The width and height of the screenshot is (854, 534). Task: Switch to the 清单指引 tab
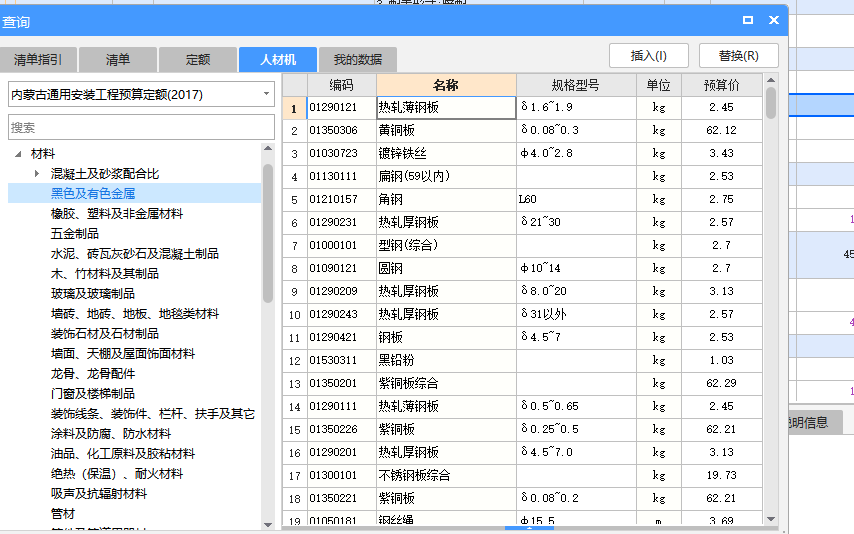coord(38,59)
